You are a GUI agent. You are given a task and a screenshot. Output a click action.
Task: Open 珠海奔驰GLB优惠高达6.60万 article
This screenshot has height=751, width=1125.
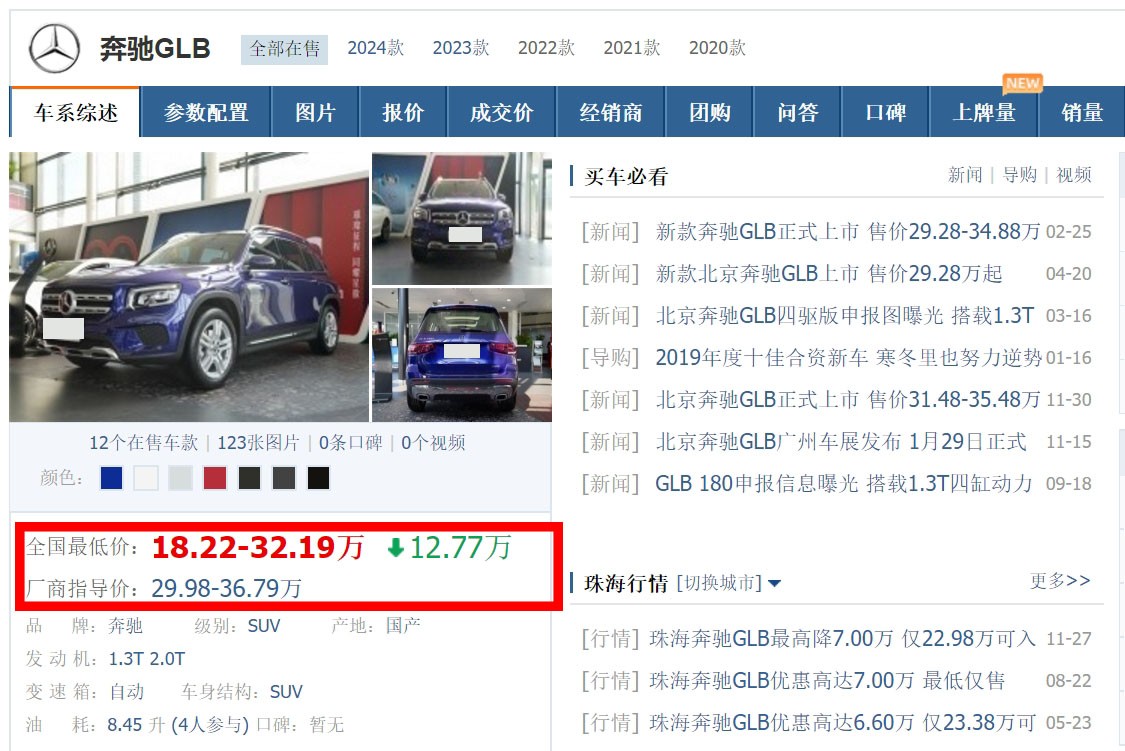(842, 722)
